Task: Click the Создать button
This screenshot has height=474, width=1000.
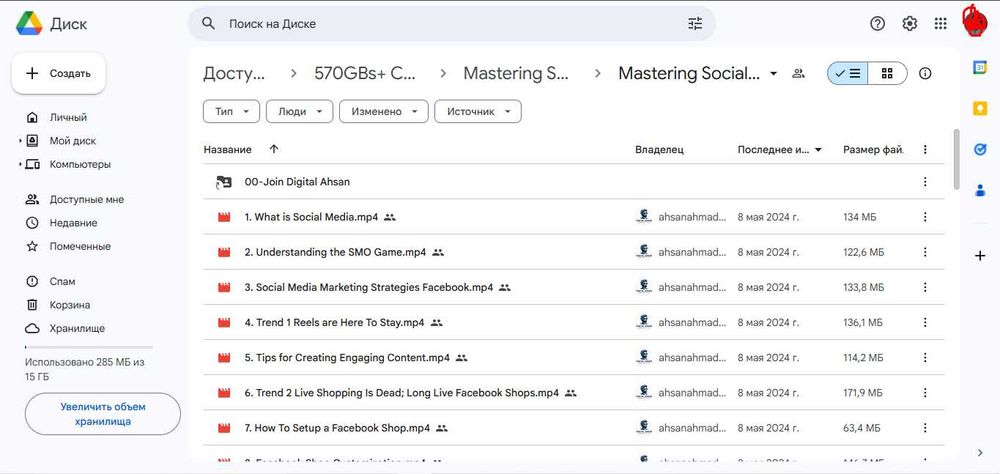Action: point(59,73)
